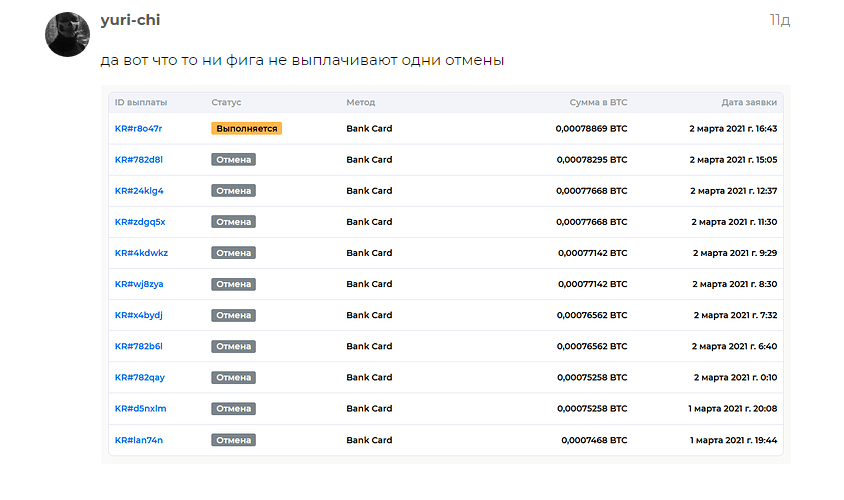The width and height of the screenshot is (844, 500).
Task: Click date 2 марта 2021 г. 8:30
Action: pyautogui.click(x=735, y=284)
